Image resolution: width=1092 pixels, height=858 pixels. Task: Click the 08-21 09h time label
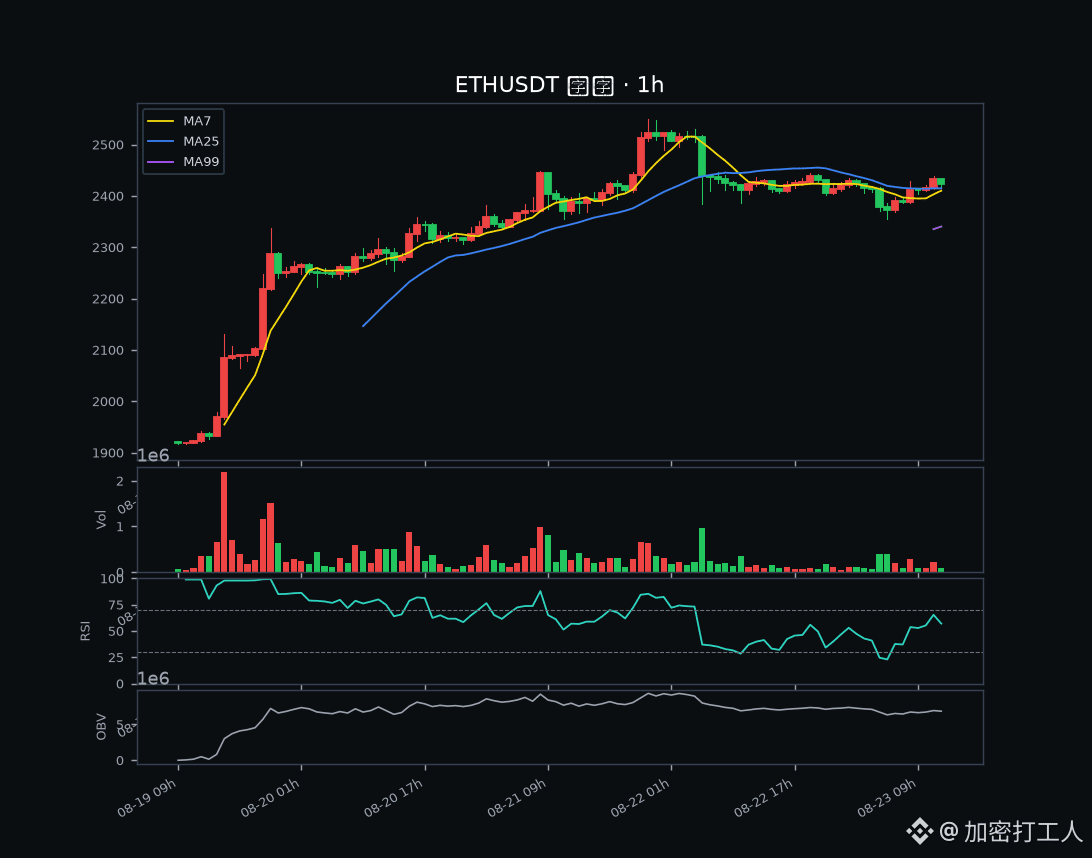(517, 798)
